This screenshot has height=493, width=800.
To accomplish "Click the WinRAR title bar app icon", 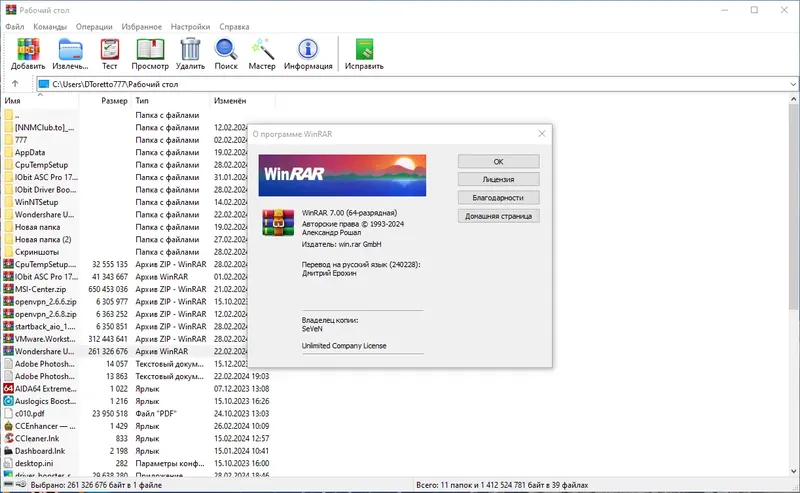I will pos(11,10).
